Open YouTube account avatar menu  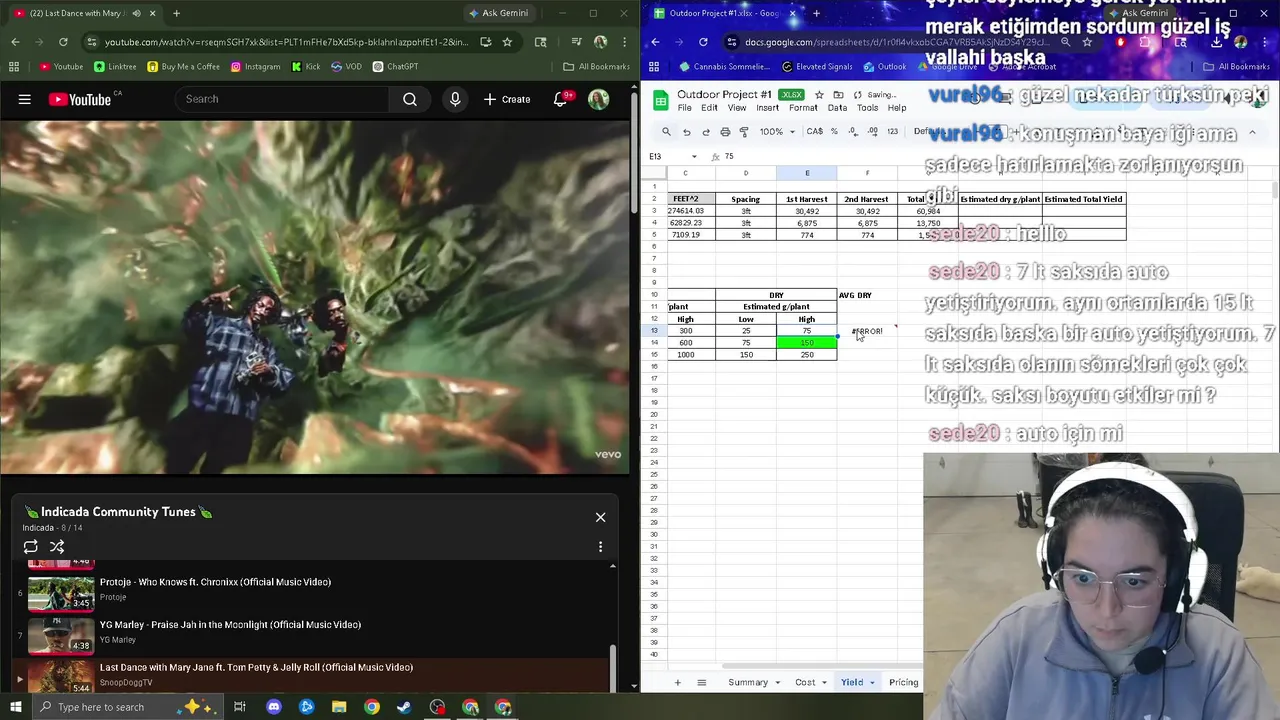[x=598, y=99]
